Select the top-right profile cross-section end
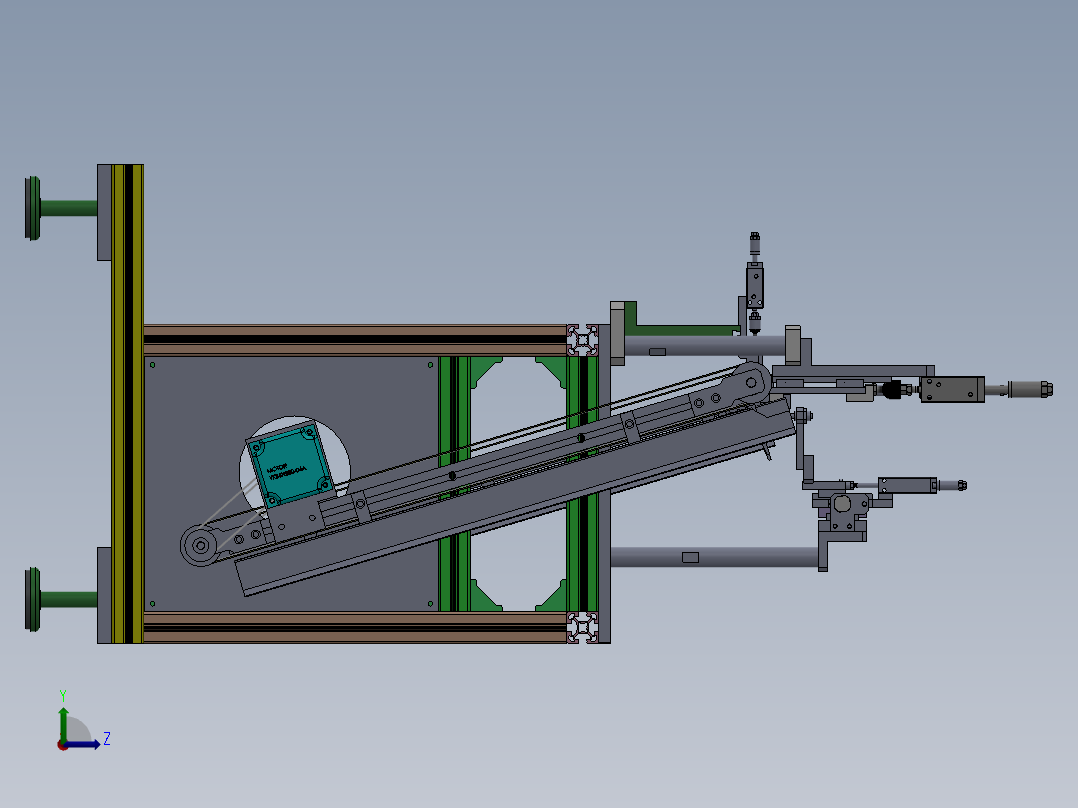The height and width of the screenshot is (808, 1078). tap(583, 340)
